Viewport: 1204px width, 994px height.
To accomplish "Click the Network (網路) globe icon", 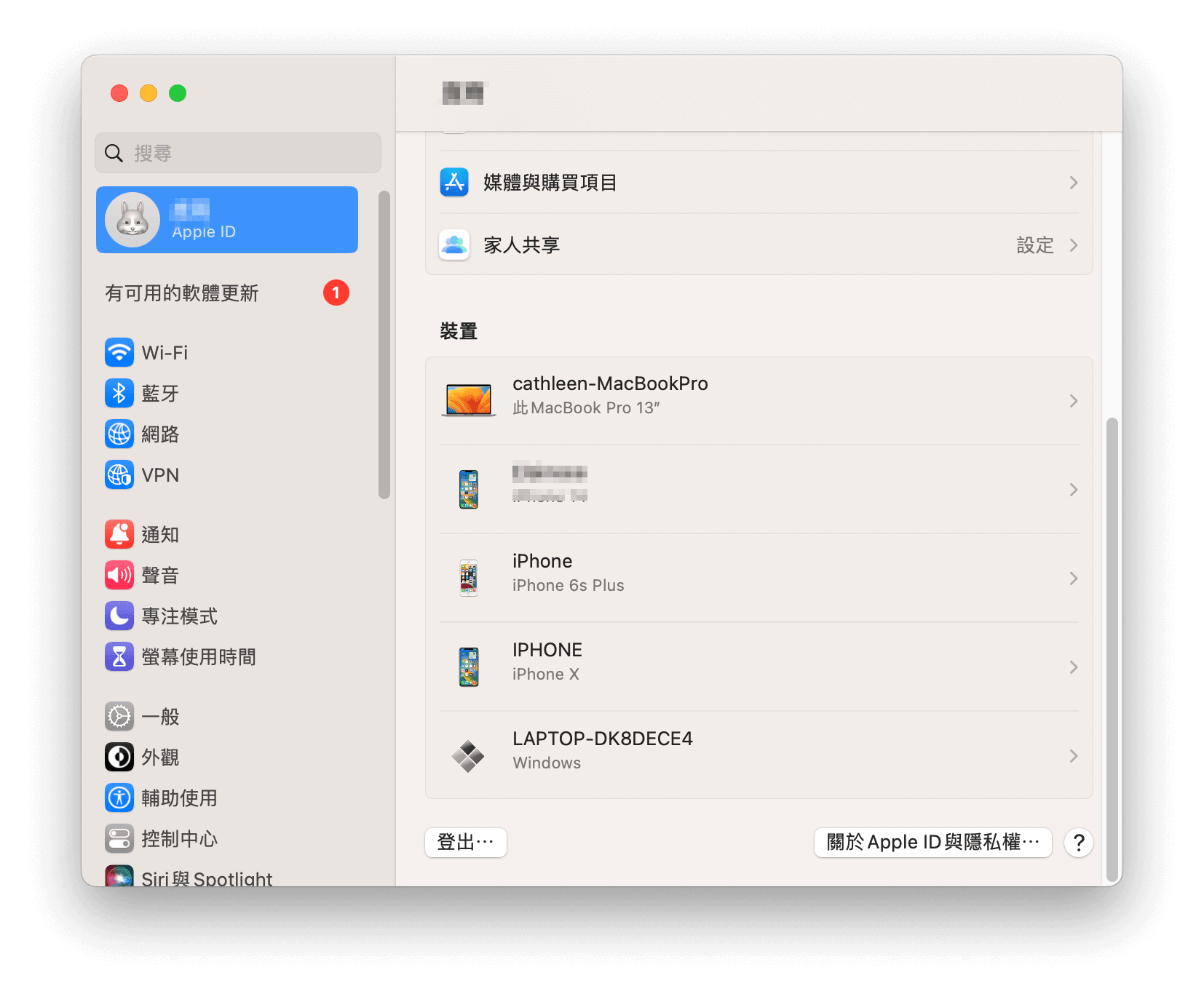I will (x=119, y=434).
